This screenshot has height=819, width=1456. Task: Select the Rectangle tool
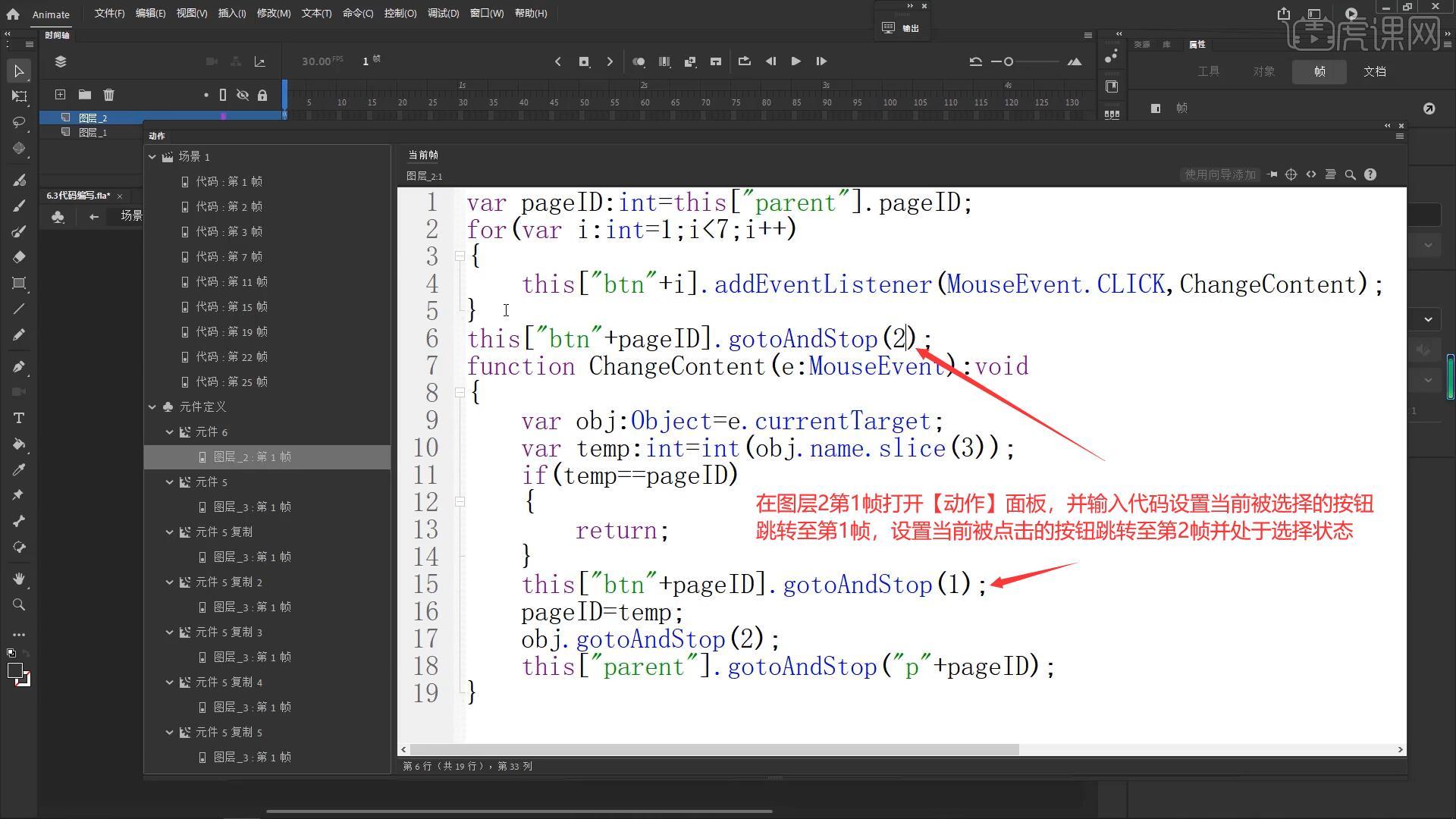pos(19,284)
